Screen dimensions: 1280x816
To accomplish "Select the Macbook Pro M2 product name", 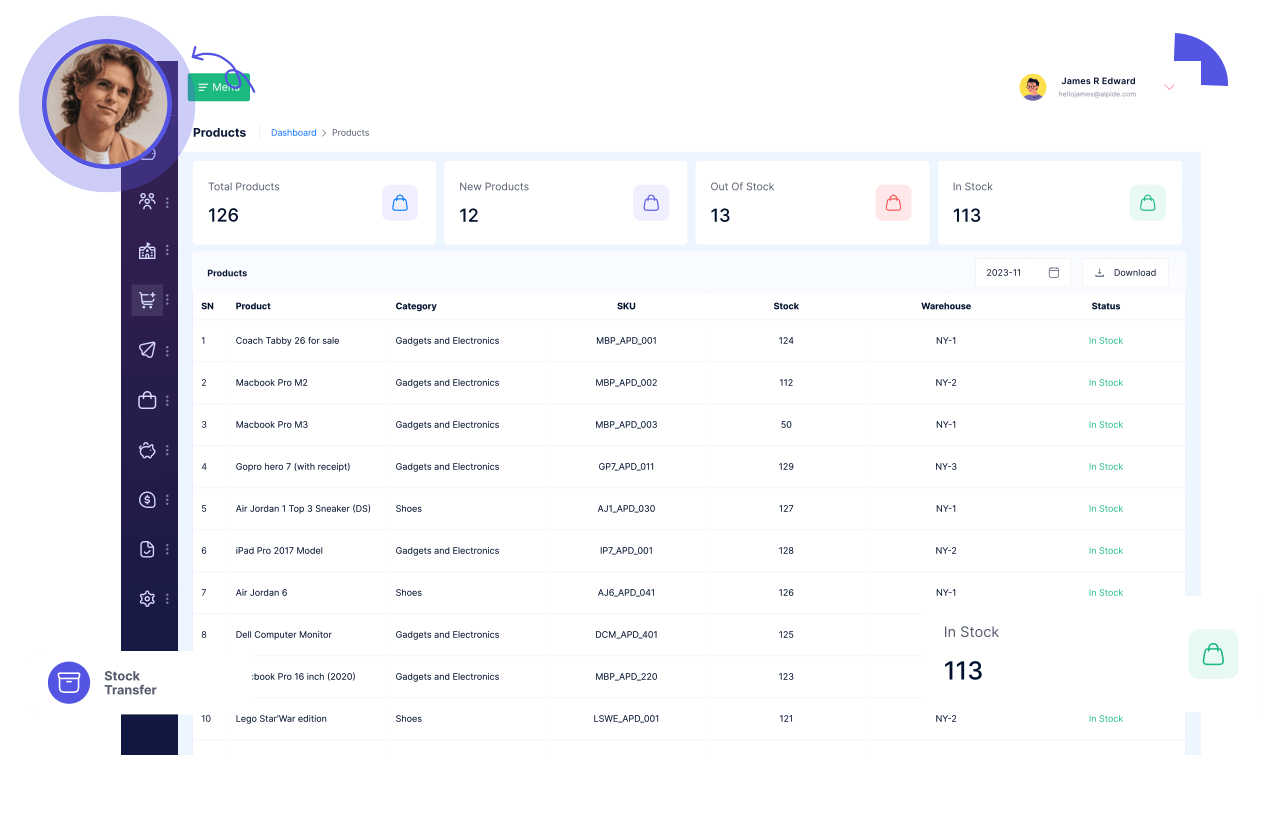I will point(272,383).
